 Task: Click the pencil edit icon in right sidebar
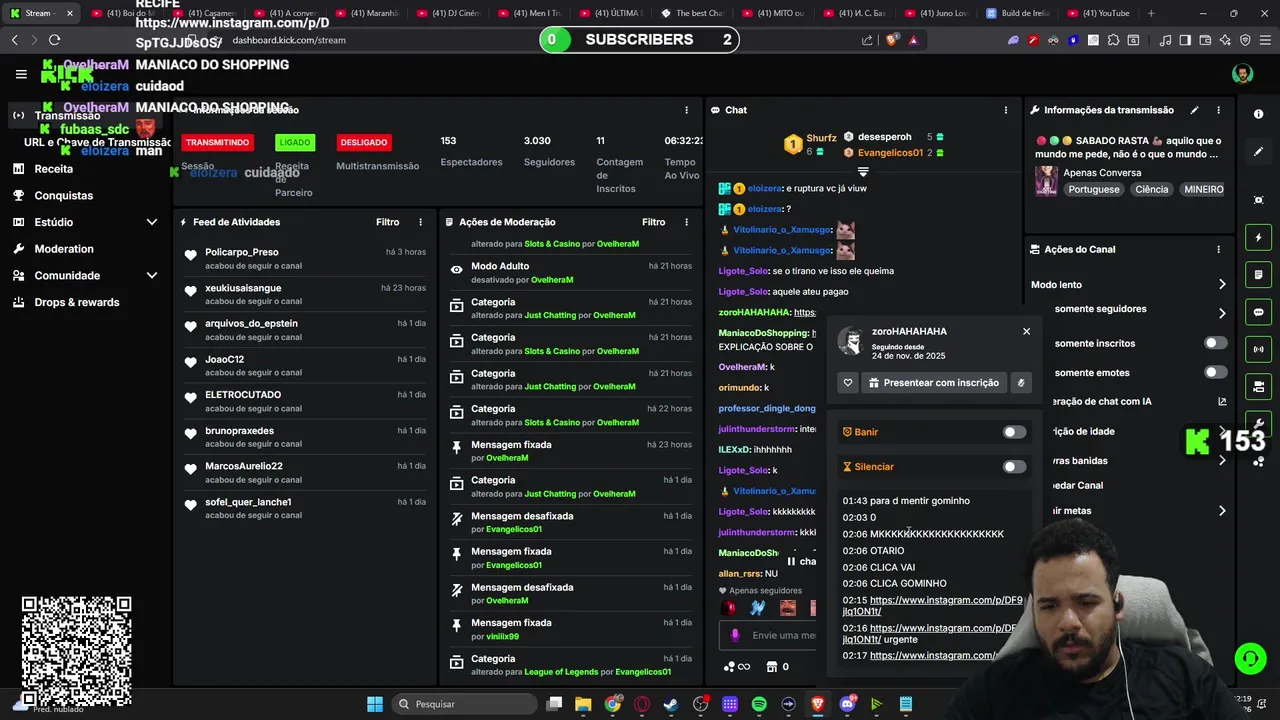[1258, 152]
